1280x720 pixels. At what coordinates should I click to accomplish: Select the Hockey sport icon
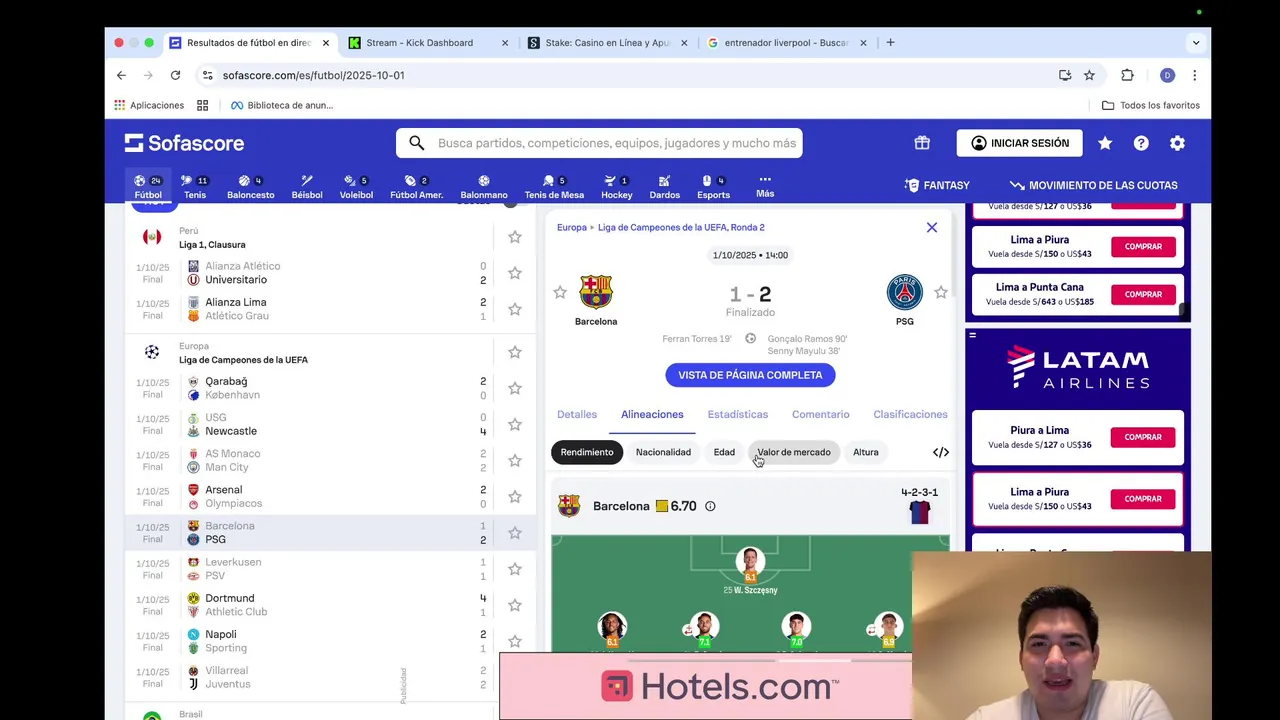click(616, 187)
